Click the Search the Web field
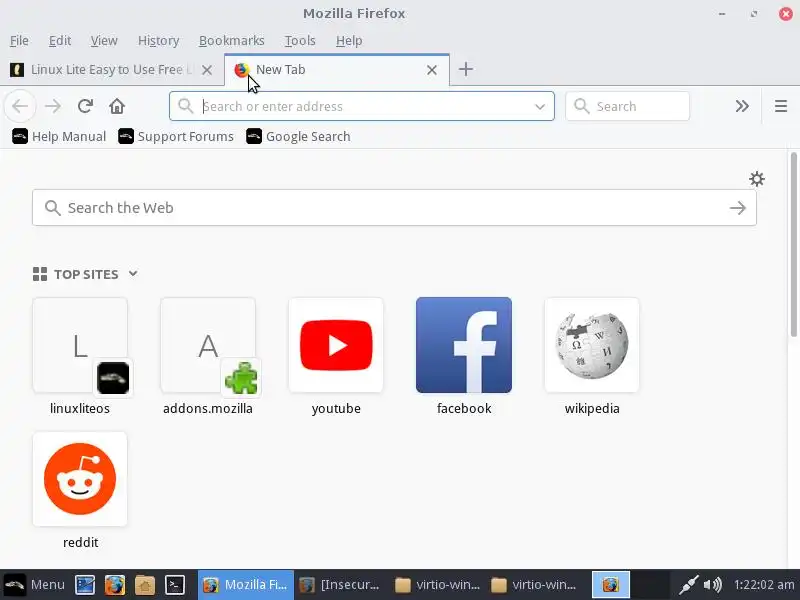Viewport: 800px width, 600px height. coord(394,208)
